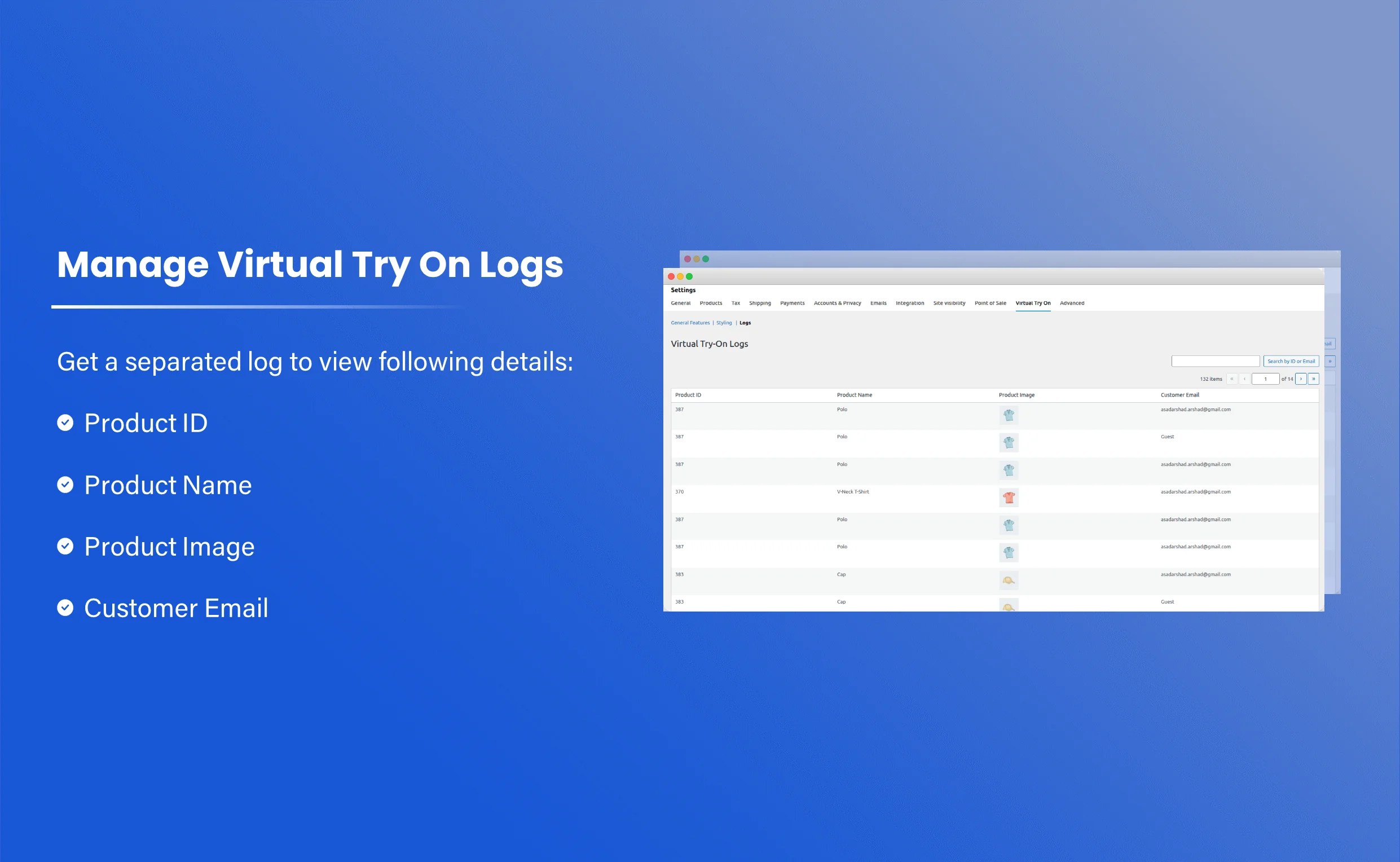This screenshot has height=862, width=1400.
Task: Switch to the Shipping tab
Action: [760, 303]
